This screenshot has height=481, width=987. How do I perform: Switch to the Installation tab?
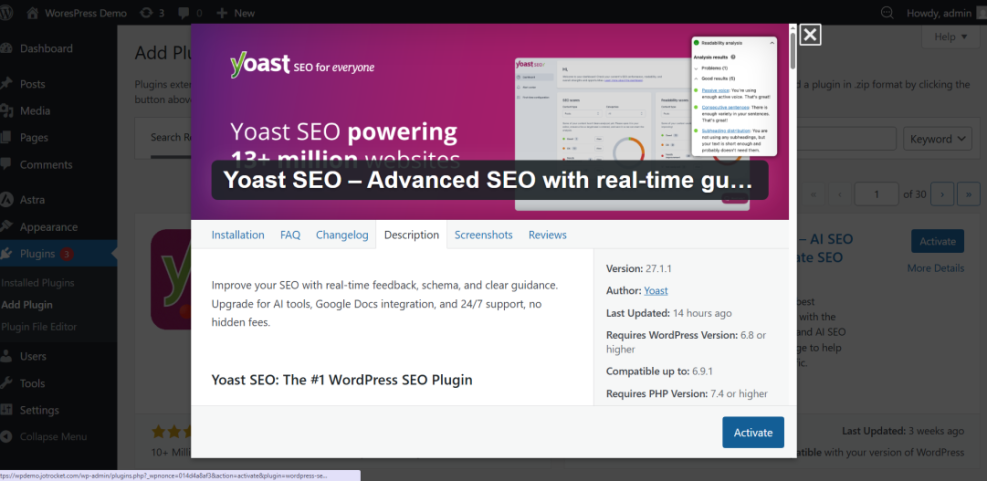tap(238, 235)
